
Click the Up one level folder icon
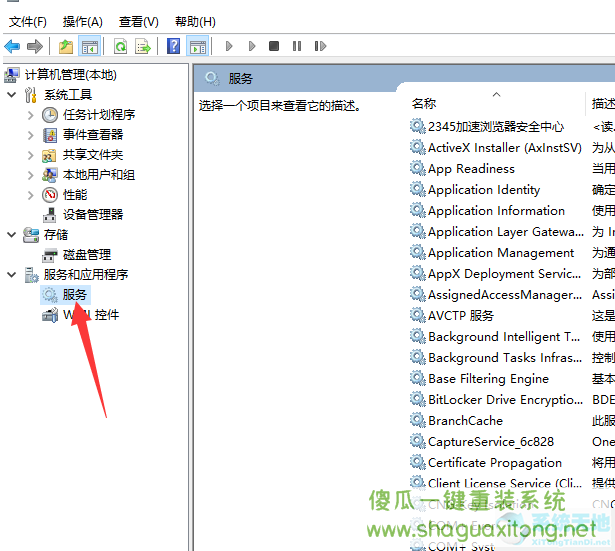66,46
